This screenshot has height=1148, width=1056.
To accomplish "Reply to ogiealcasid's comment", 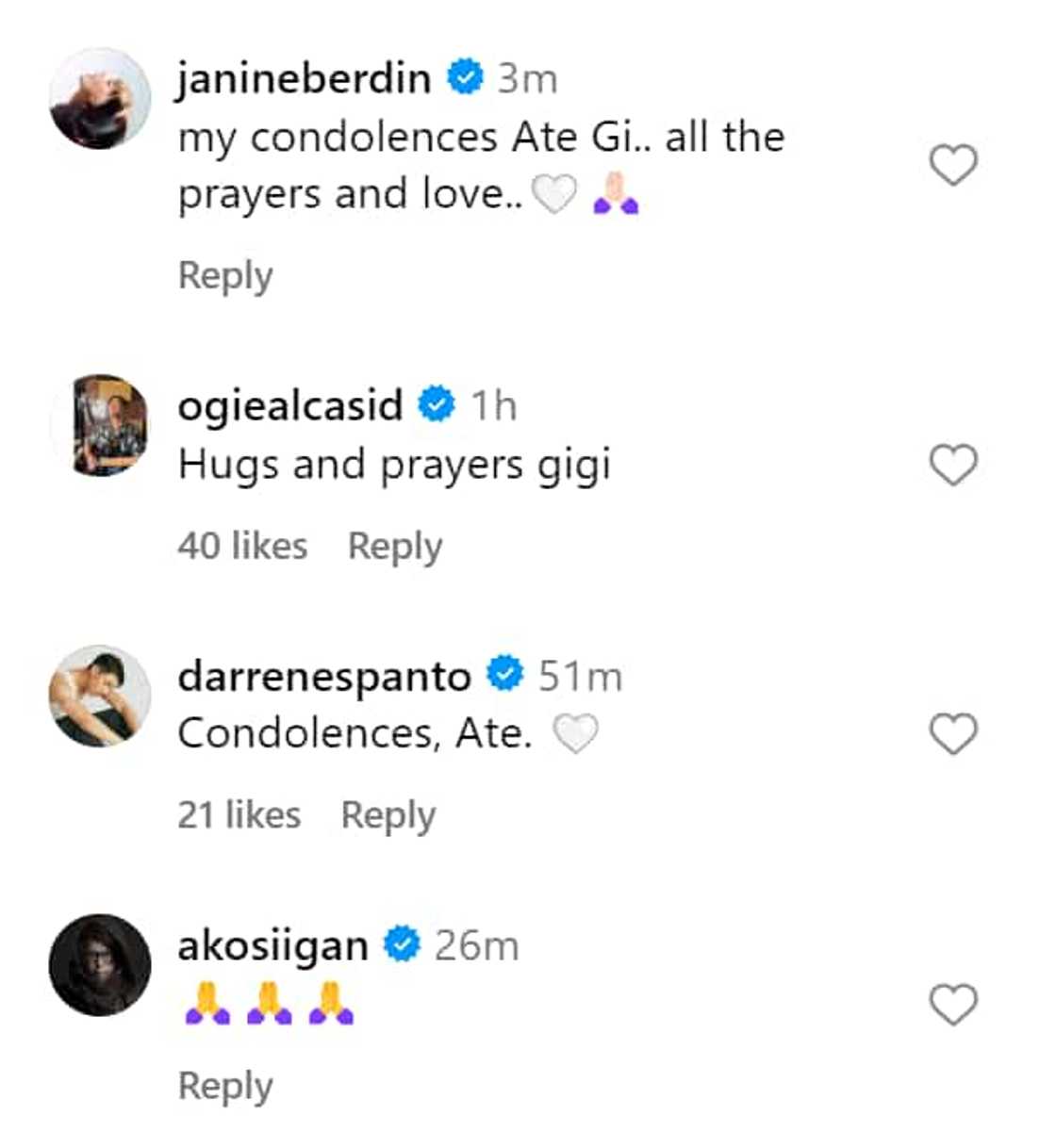I will [x=395, y=547].
